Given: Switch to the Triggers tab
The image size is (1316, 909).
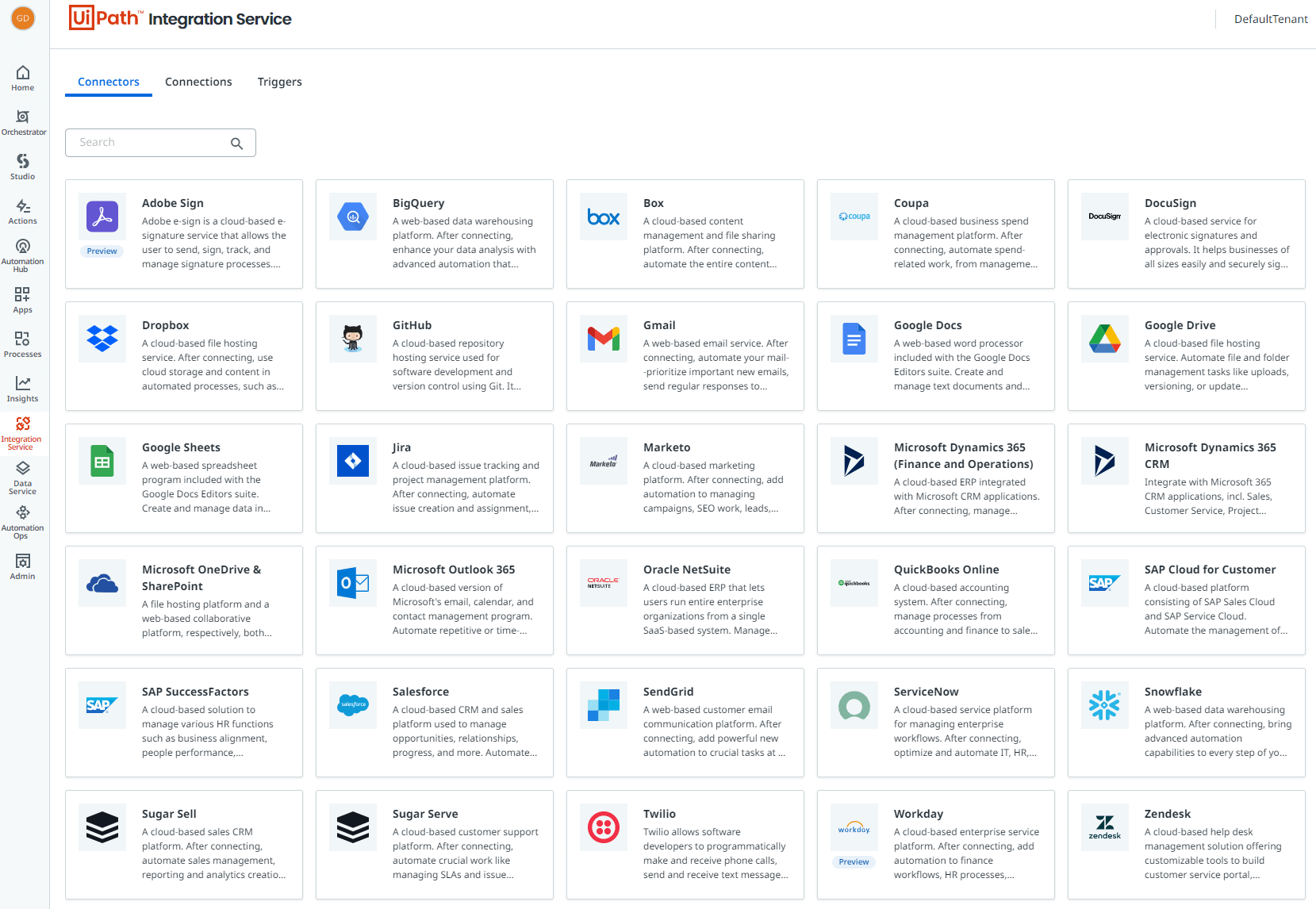Looking at the screenshot, I should point(280,82).
